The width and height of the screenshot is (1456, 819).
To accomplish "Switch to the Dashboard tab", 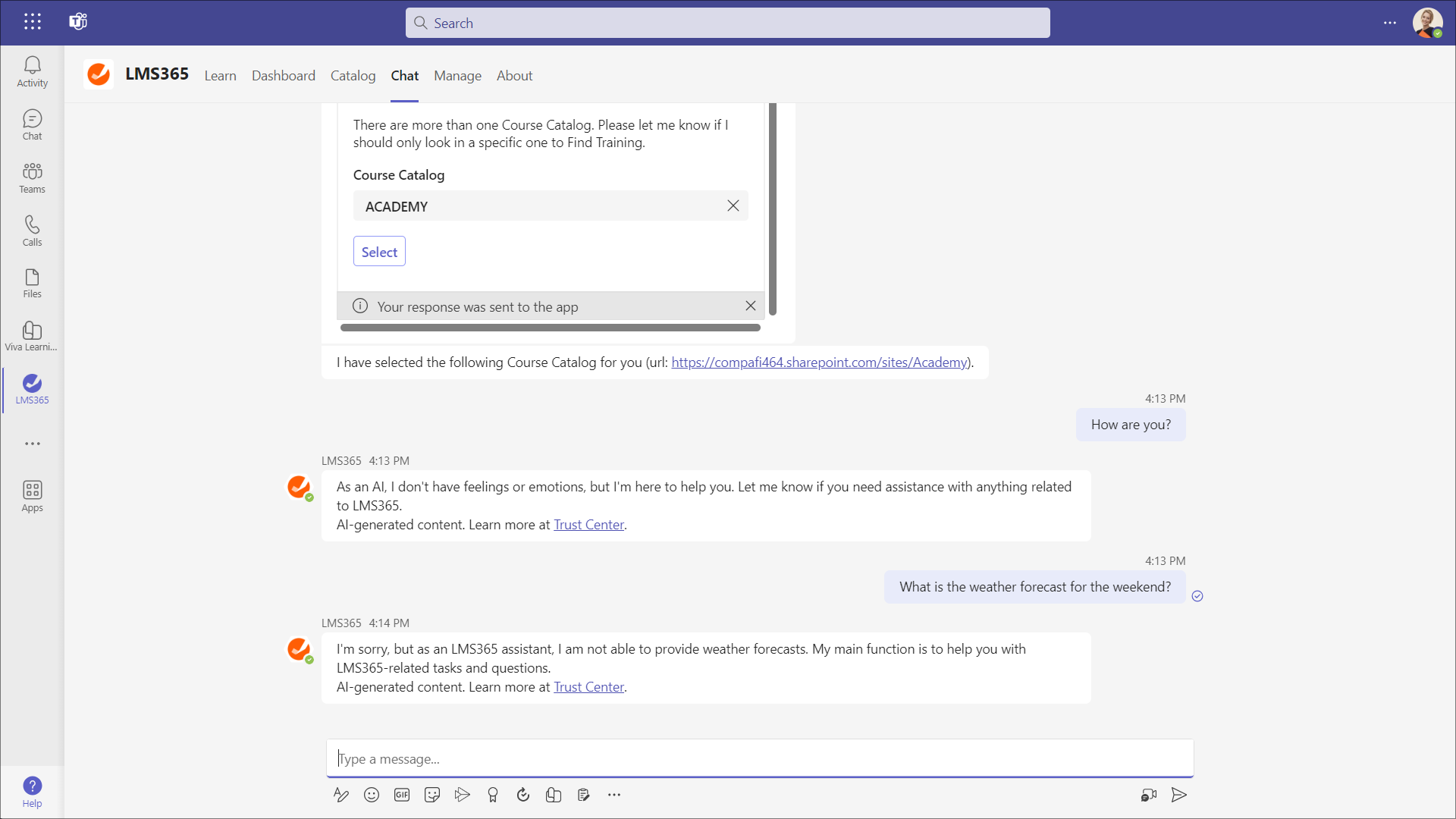I will [x=283, y=76].
